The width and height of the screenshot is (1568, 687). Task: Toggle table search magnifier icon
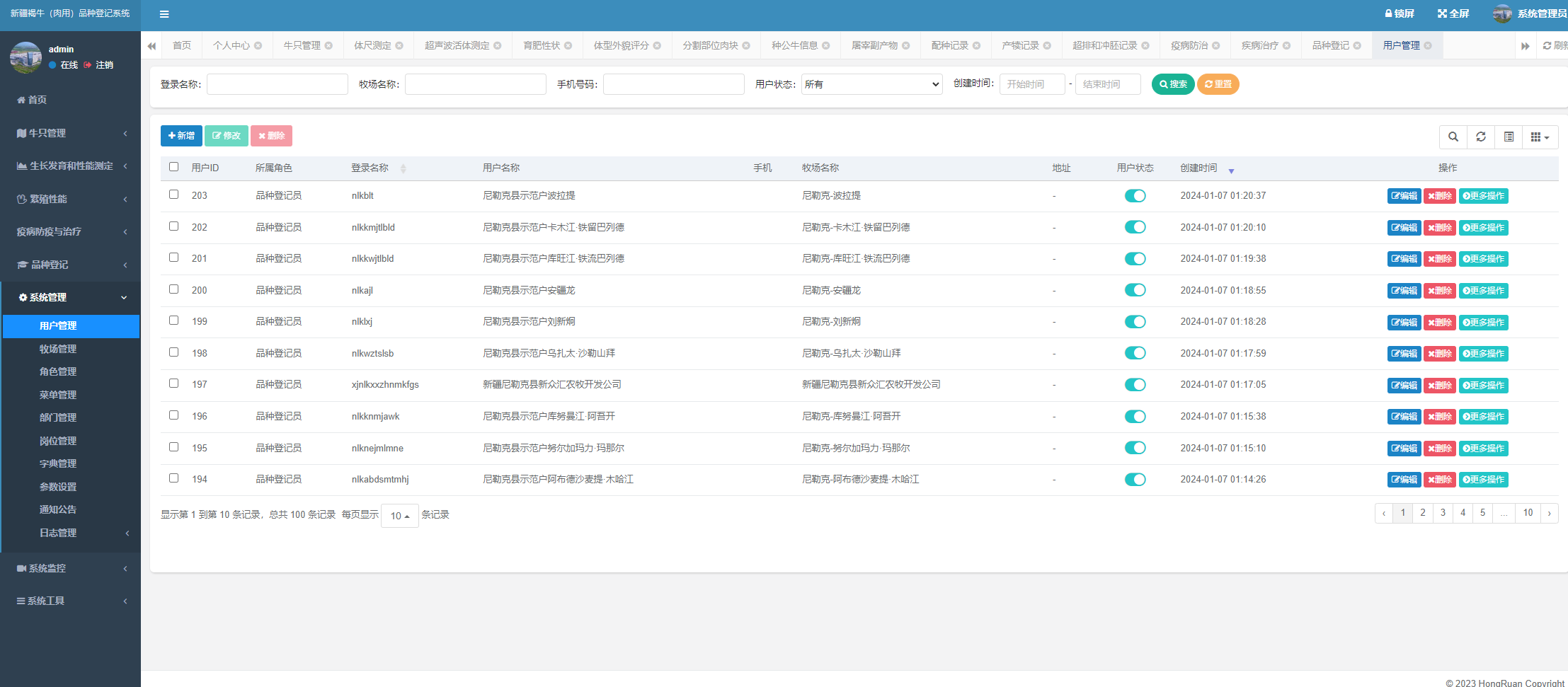click(x=1453, y=137)
